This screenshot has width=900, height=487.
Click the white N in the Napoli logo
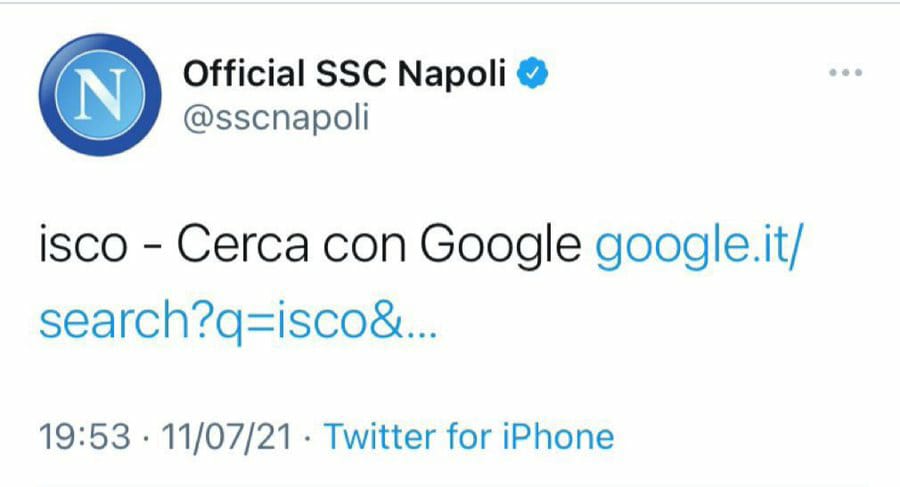pos(94,98)
